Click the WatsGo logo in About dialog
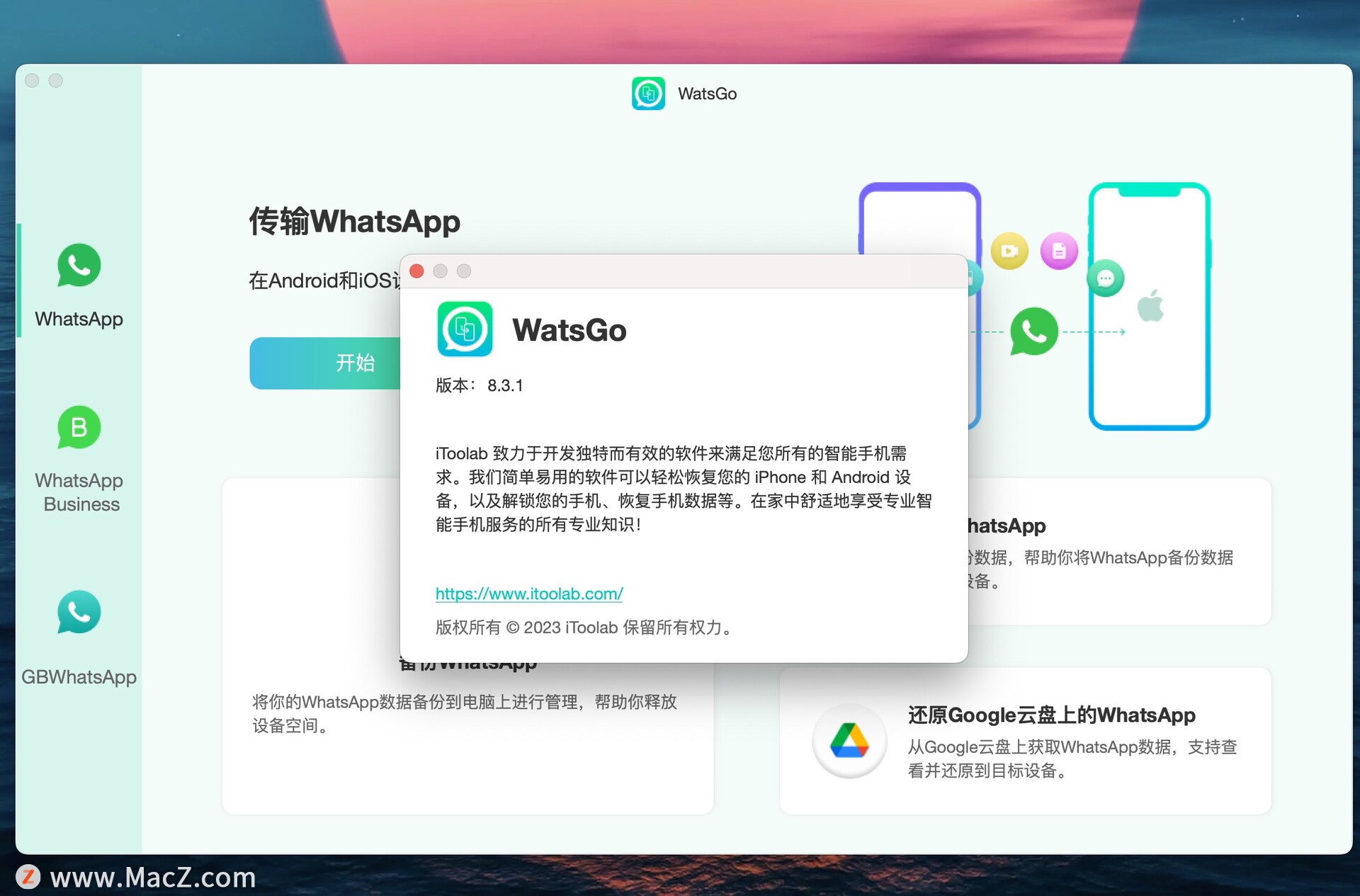Viewport: 1360px width, 896px height. click(465, 329)
